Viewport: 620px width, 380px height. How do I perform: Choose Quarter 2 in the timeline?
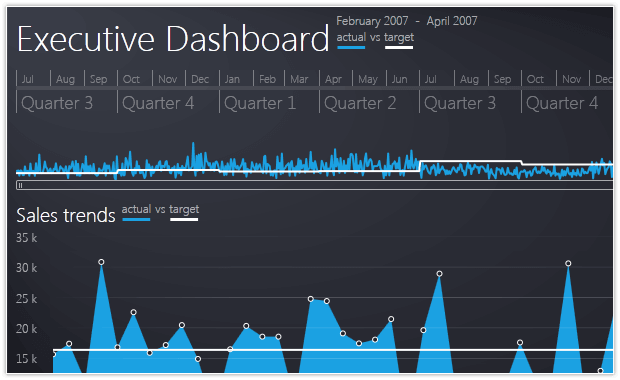click(360, 103)
